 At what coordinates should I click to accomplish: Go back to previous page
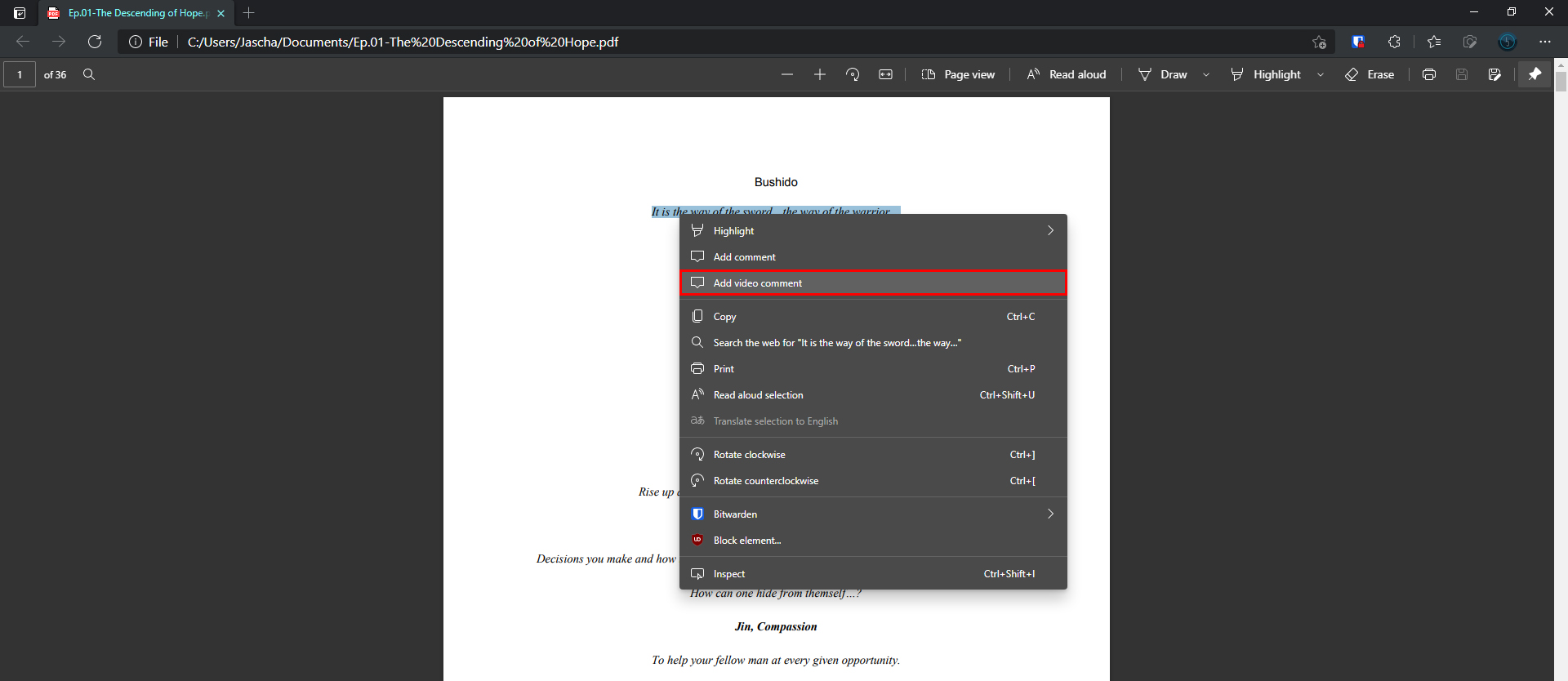[x=23, y=42]
